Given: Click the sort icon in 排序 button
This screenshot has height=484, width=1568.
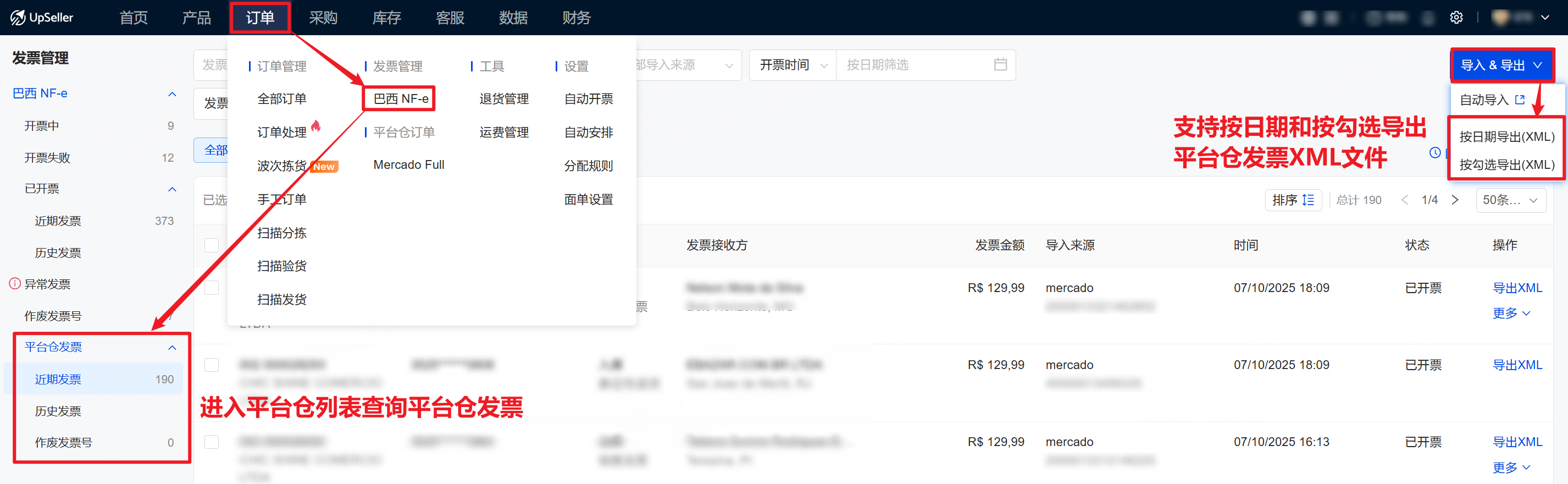Looking at the screenshot, I should (1309, 200).
